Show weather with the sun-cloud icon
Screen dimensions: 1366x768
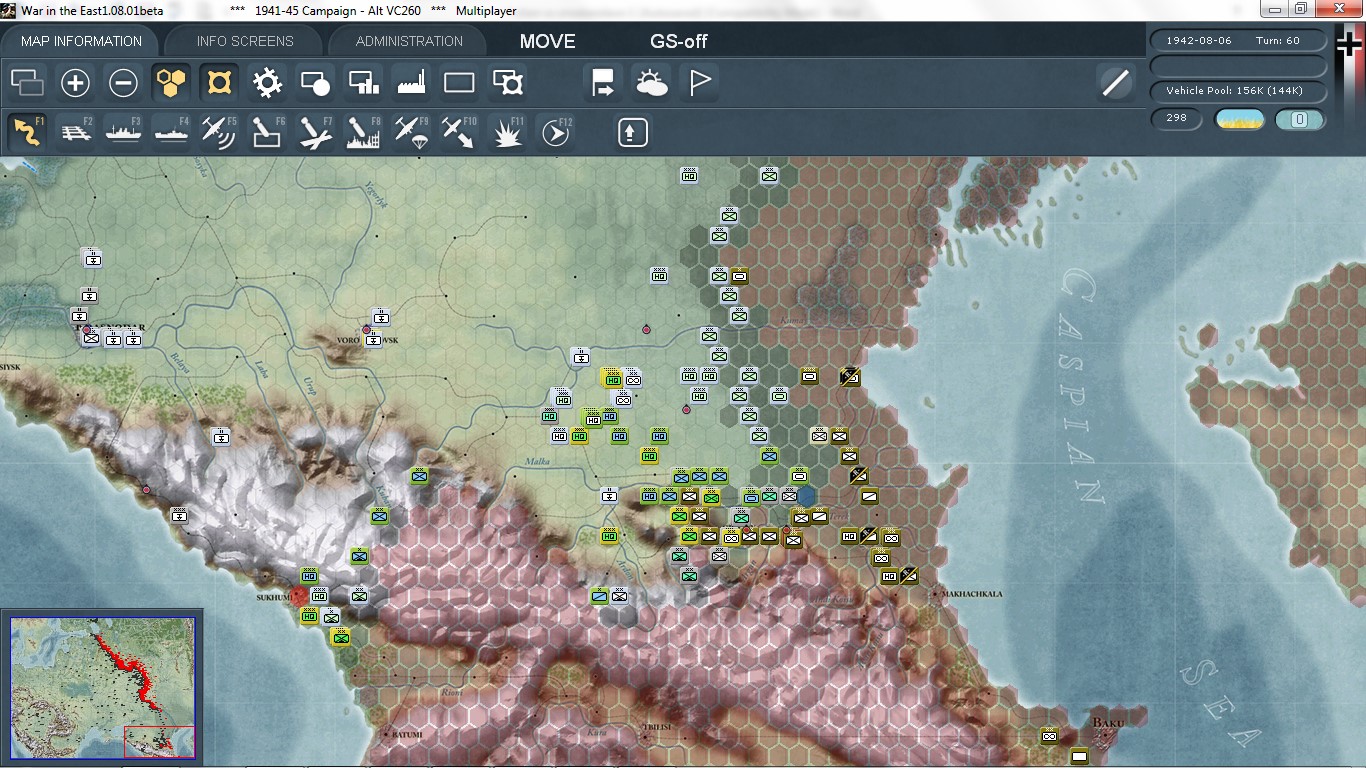pos(651,82)
